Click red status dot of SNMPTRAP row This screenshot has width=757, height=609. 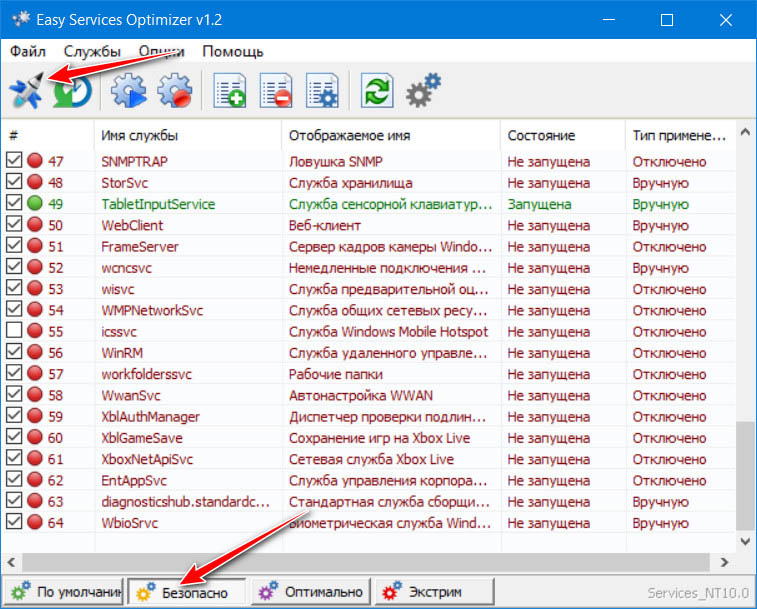pyautogui.click(x=35, y=161)
